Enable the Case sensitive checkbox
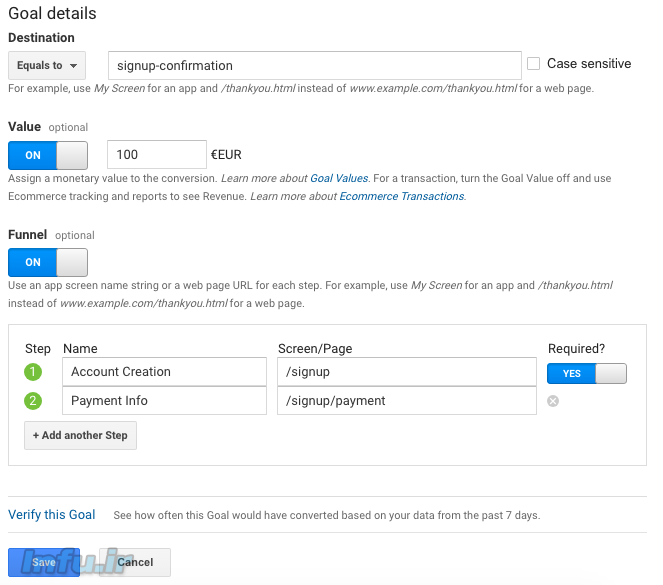The height and width of the screenshot is (585, 663). 534,64
